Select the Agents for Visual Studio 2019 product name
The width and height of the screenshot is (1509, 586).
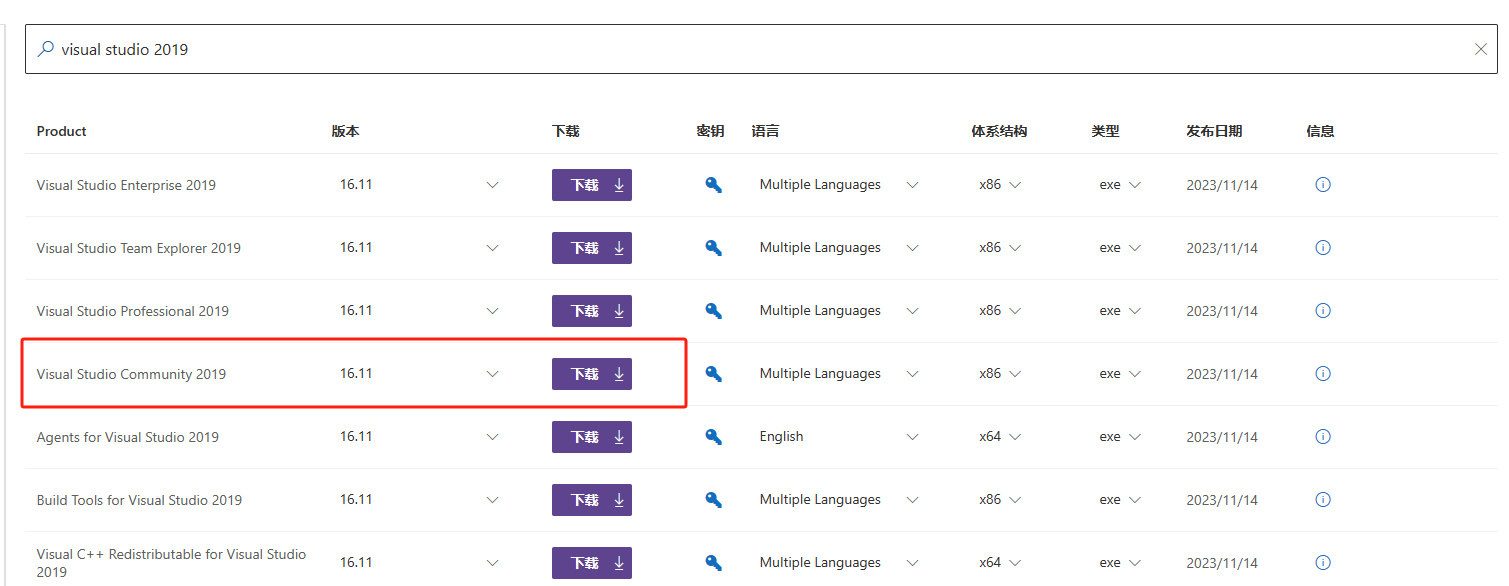(x=127, y=437)
